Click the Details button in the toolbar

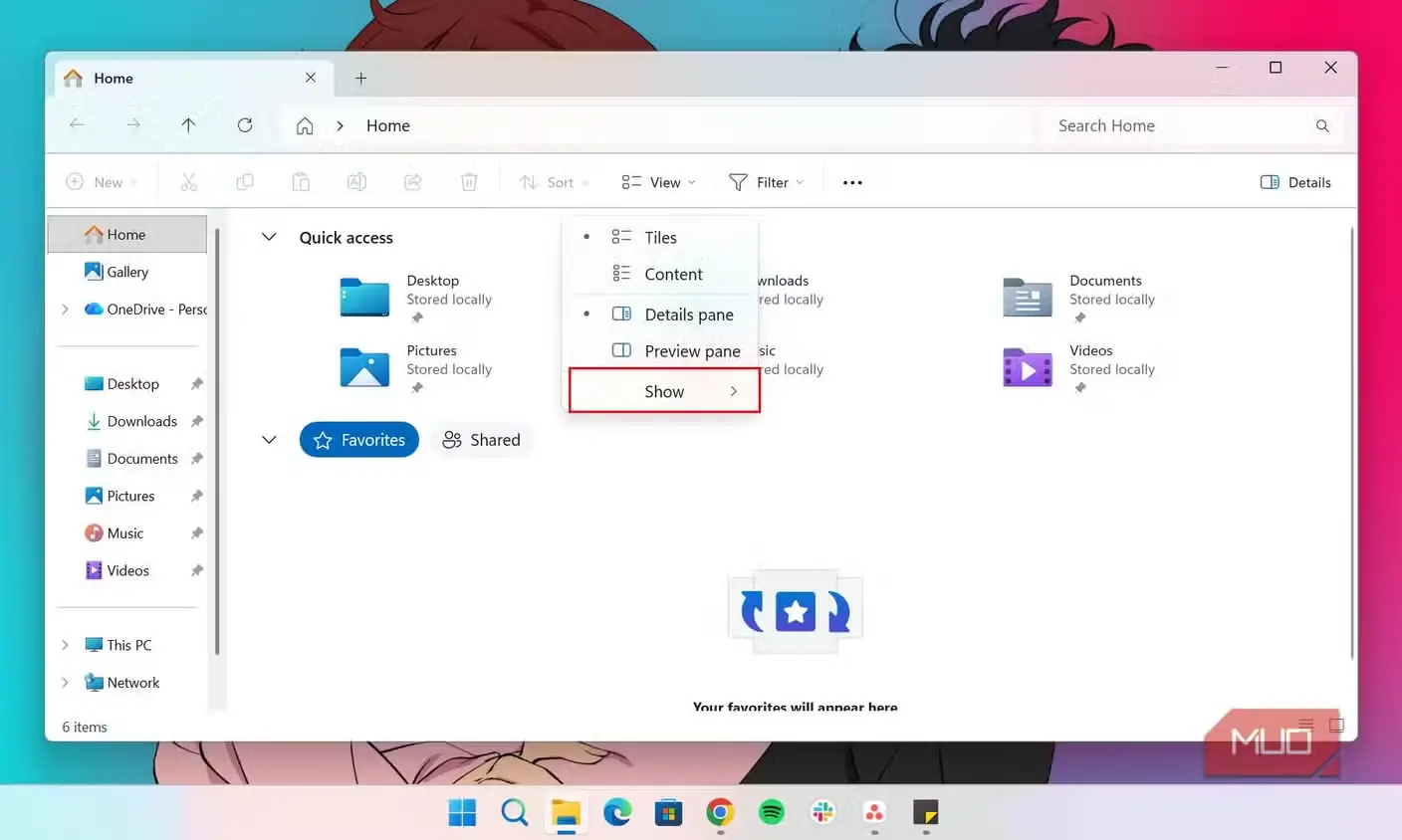coord(1295,182)
